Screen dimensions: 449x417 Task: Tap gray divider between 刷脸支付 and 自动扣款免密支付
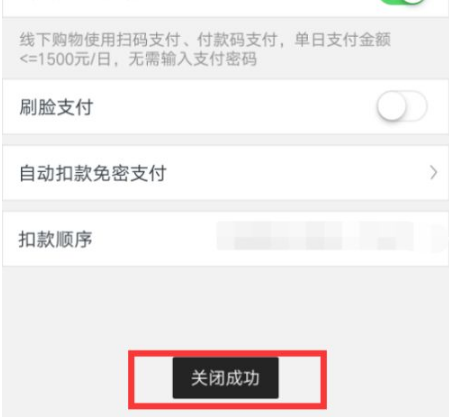tap(225, 140)
